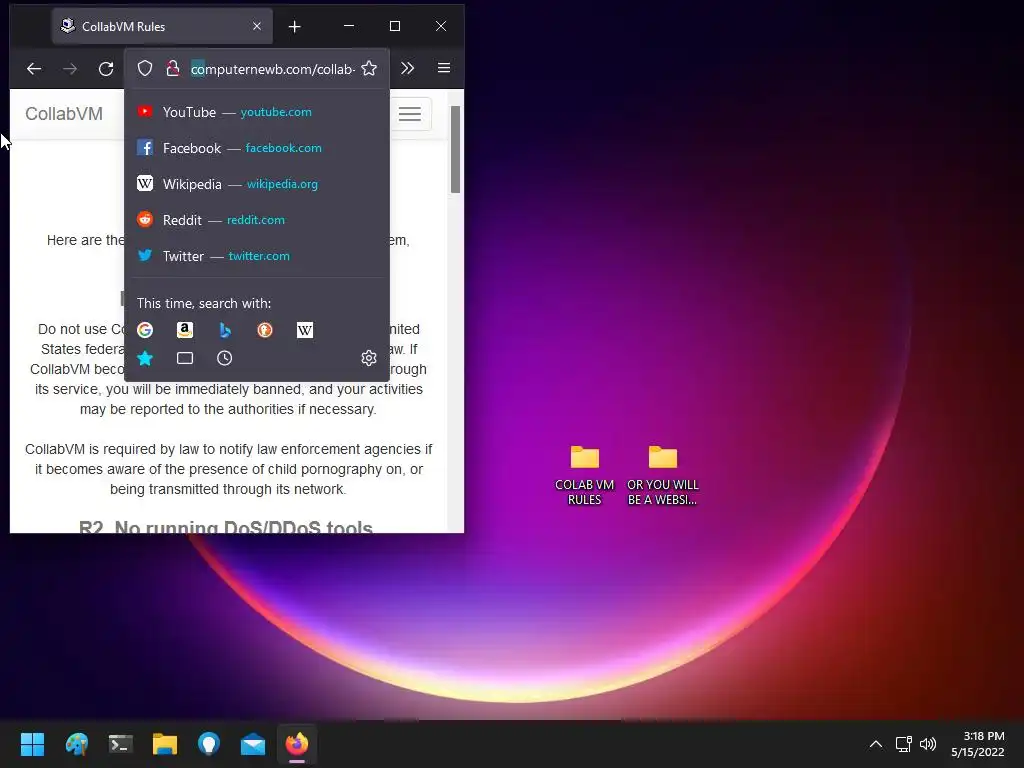This screenshot has height=768, width=1024.
Task: Open network status tray icon
Action: (x=903, y=744)
